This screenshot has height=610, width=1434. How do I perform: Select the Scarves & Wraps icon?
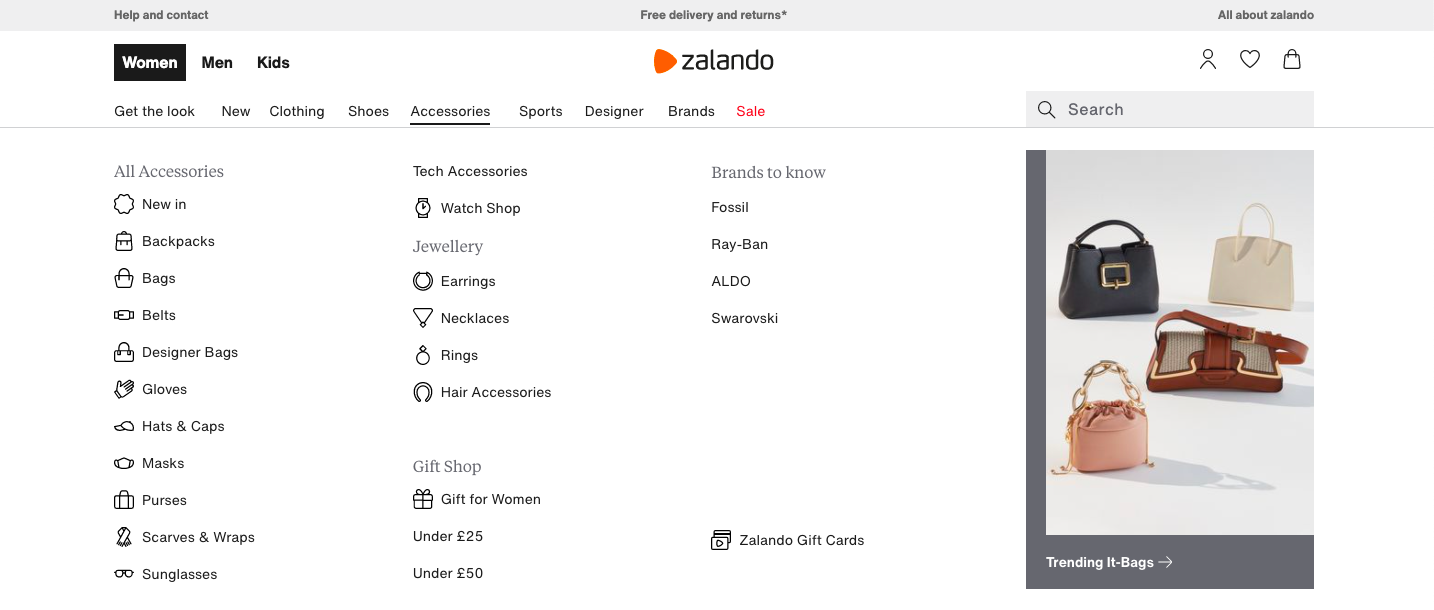123,537
